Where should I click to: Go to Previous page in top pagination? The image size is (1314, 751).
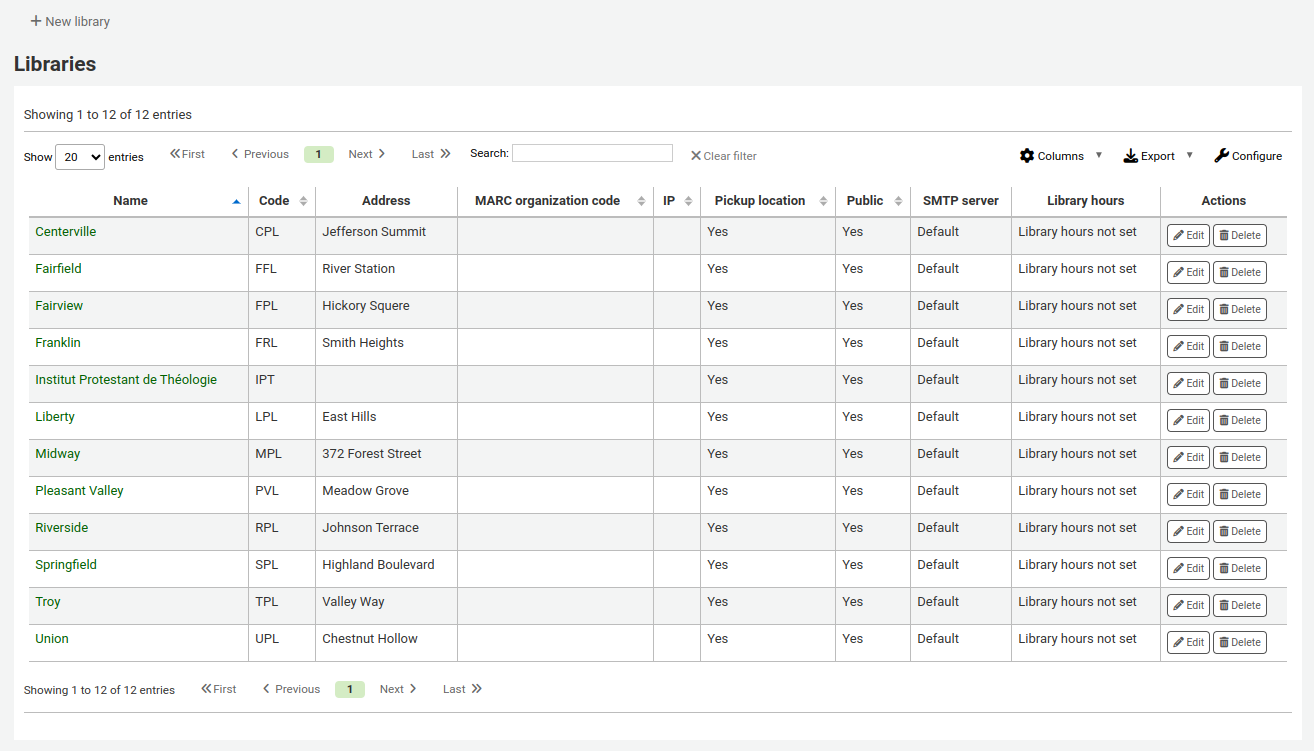260,154
